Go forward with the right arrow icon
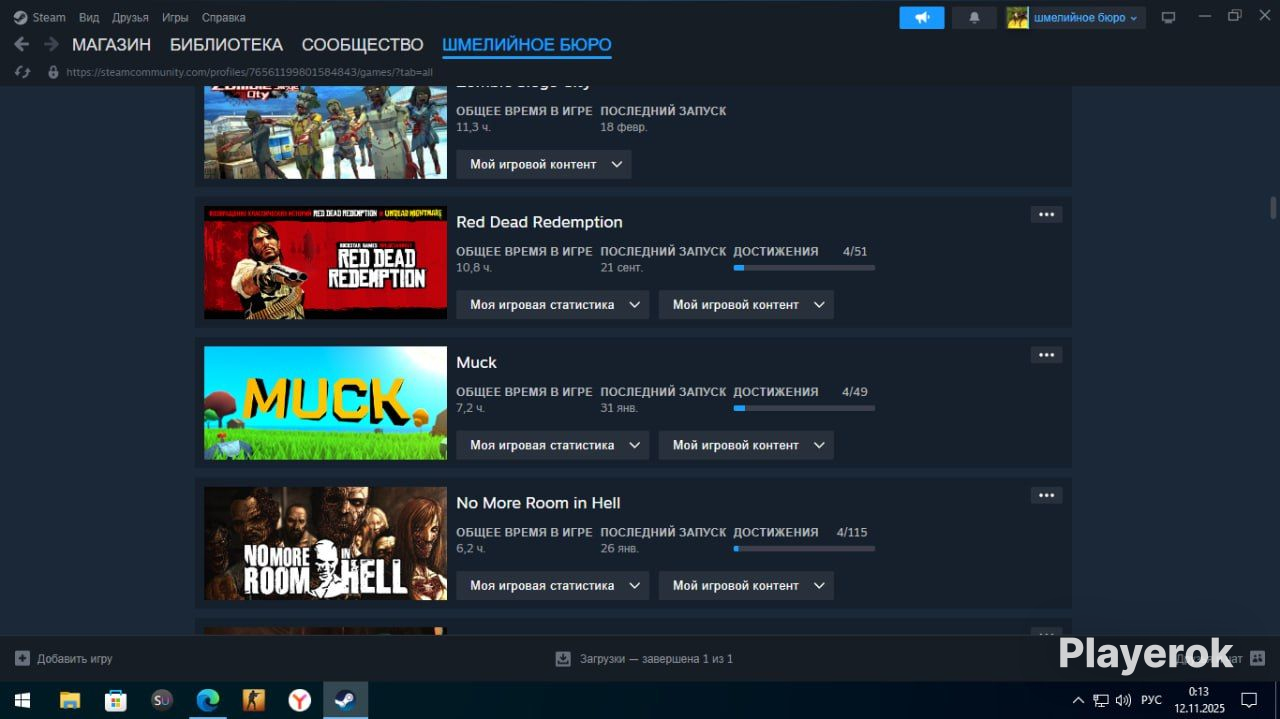This screenshot has width=1280, height=719. [51, 44]
